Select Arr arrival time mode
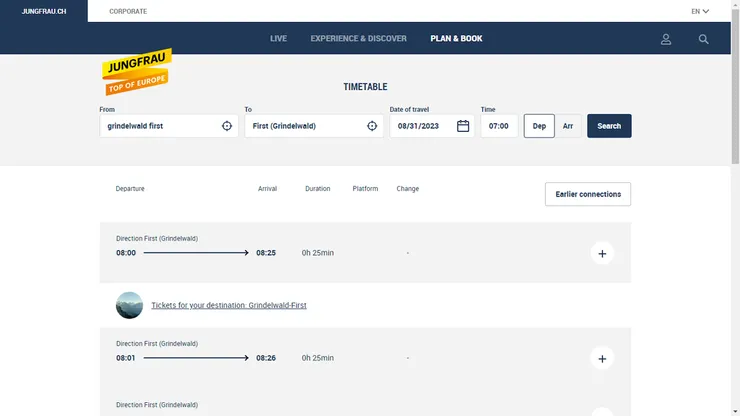 click(568, 126)
